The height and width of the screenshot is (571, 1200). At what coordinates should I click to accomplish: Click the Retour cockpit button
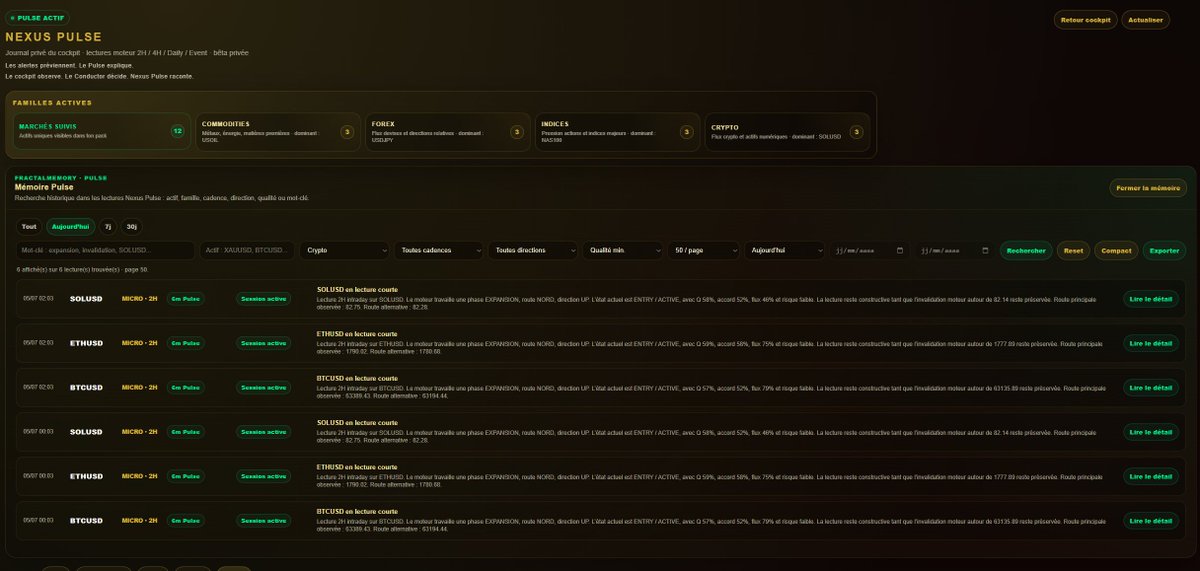[x=1086, y=20]
